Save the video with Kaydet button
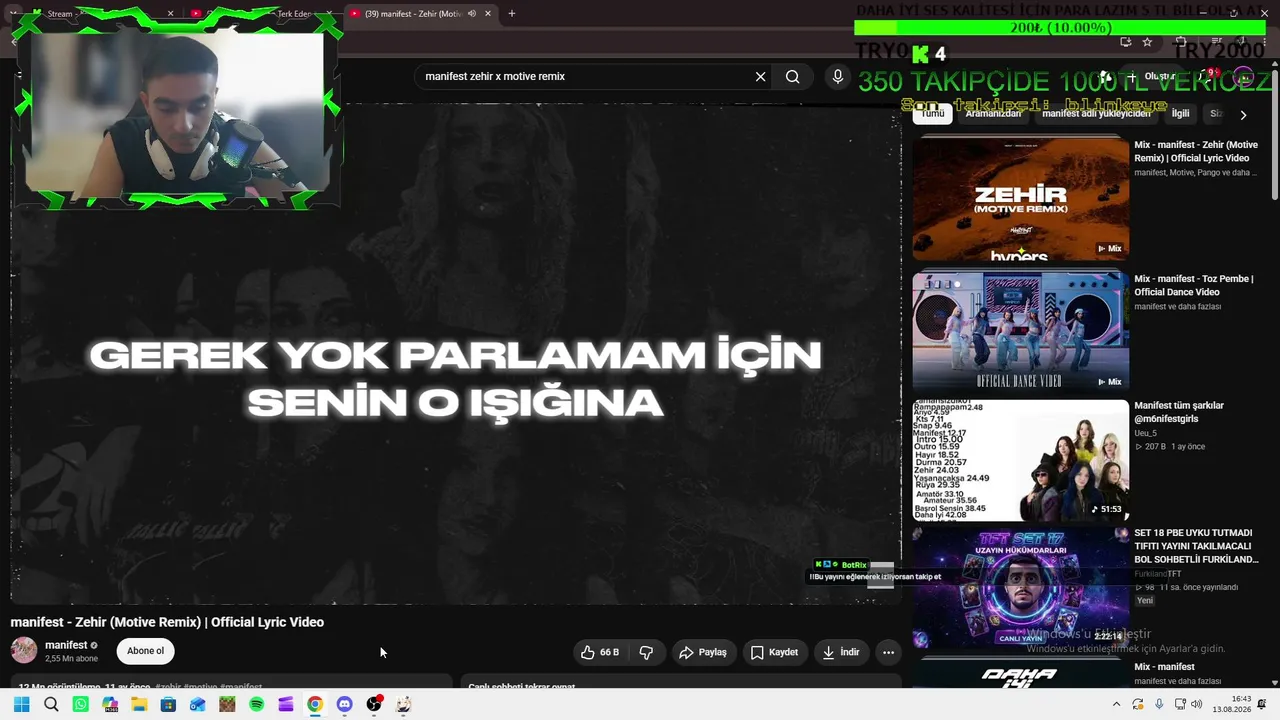Image resolution: width=1280 pixels, height=720 pixels. pyautogui.click(x=774, y=652)
